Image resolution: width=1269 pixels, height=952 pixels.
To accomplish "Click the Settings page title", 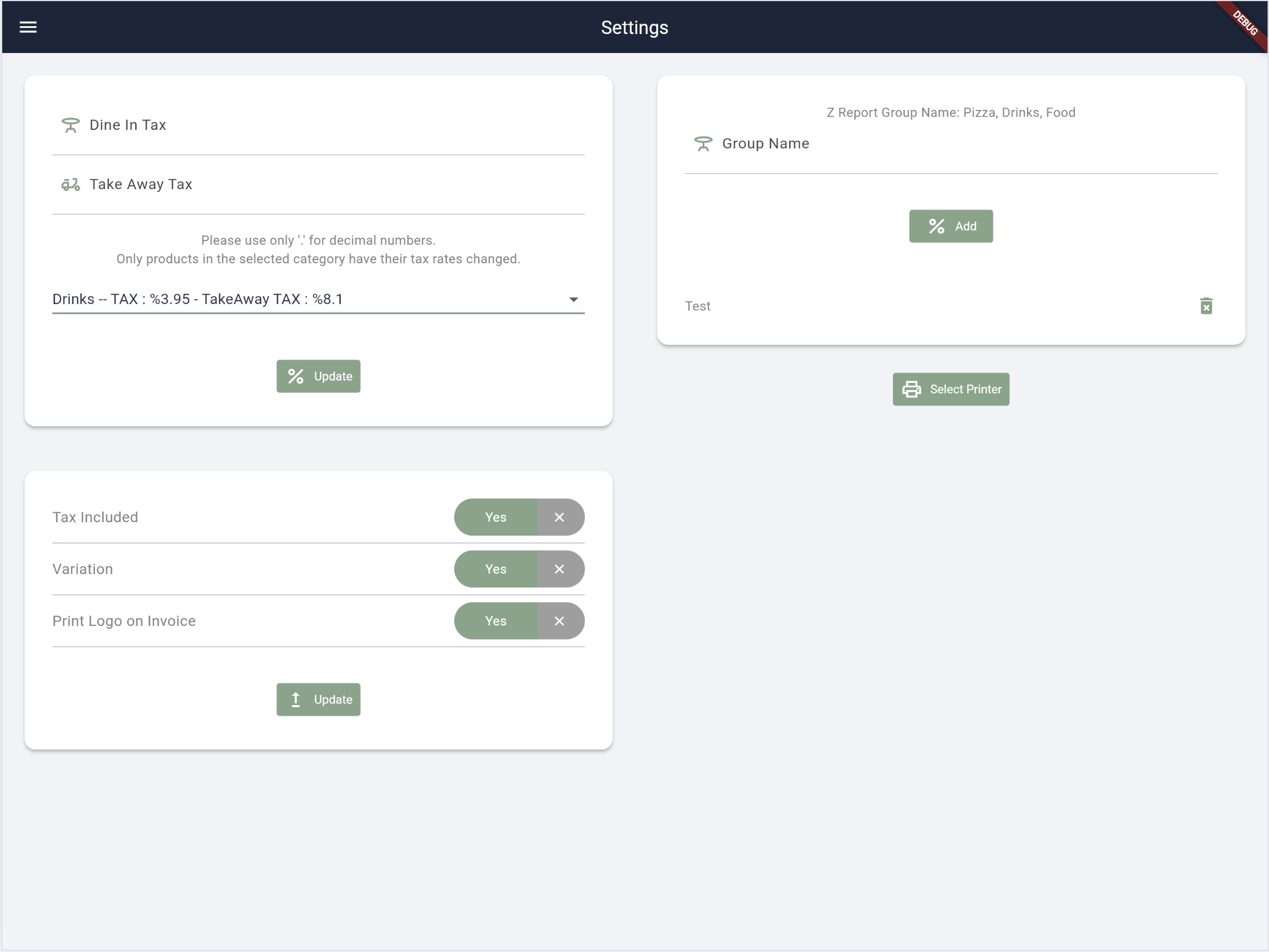I will coord(634,26).
